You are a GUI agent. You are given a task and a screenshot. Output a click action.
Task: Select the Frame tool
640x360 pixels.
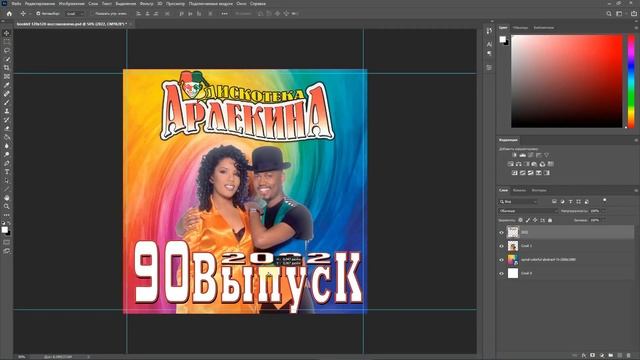click(x=7, y=76)
